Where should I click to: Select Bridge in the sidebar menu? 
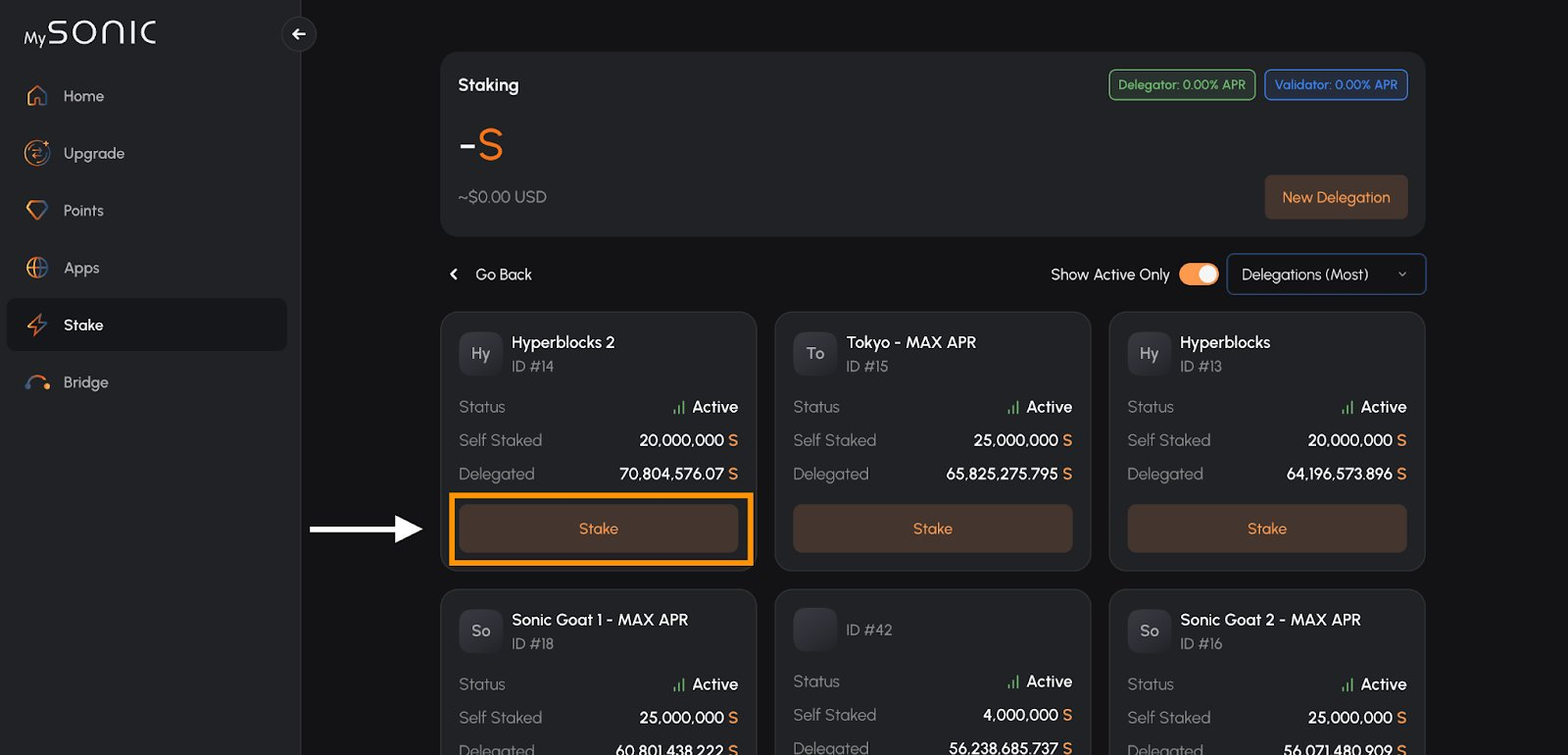pos(85,382)
